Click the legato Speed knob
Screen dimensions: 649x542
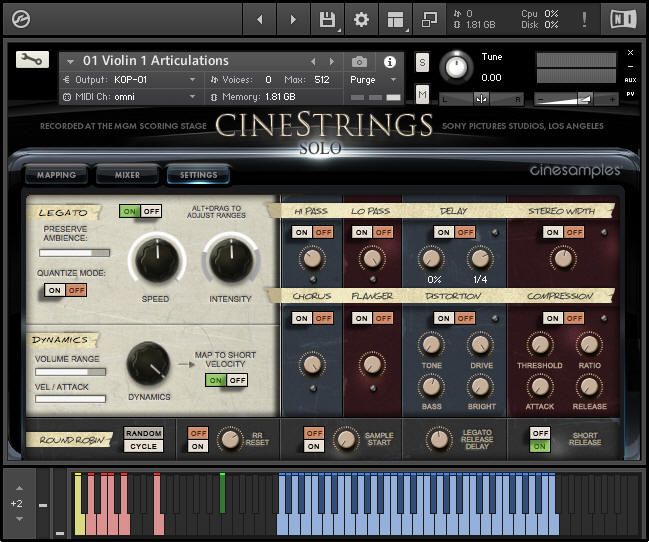[x=157, y=260]
